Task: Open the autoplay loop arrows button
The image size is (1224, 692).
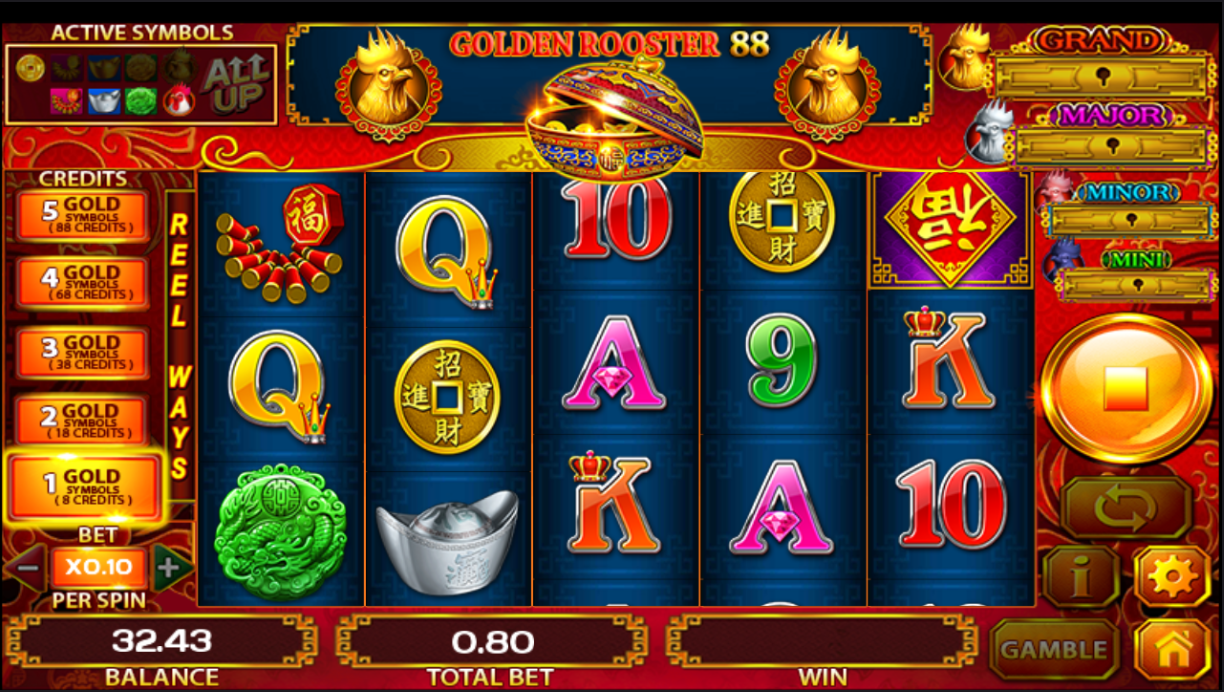Action: pos(1126,506)
